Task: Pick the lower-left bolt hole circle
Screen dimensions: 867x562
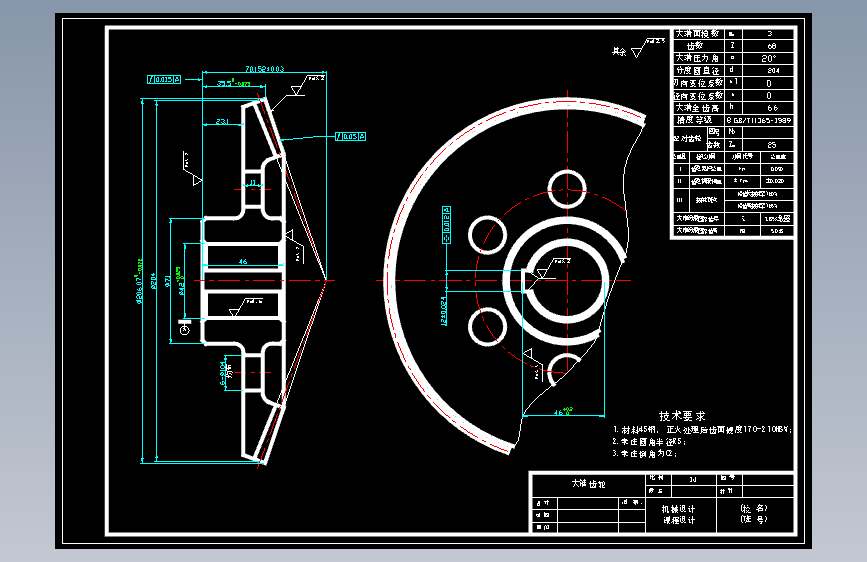Action: 487,327
